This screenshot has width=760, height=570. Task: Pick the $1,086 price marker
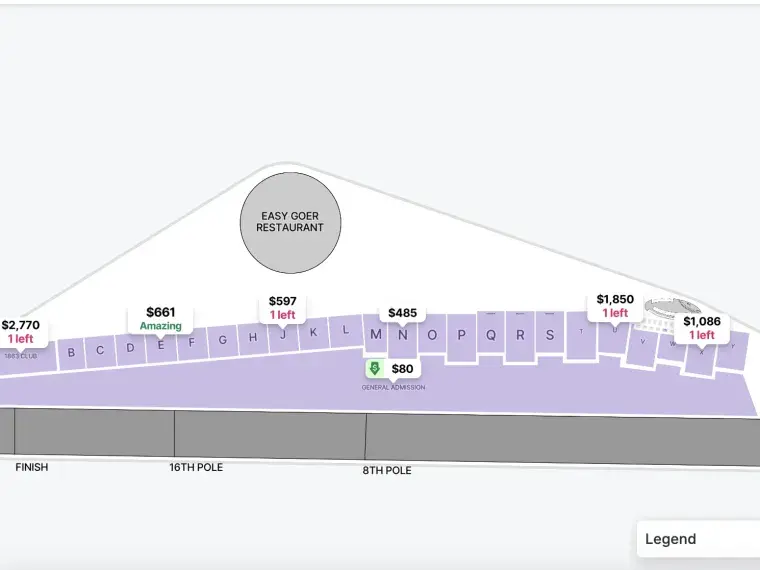[702, 328]
